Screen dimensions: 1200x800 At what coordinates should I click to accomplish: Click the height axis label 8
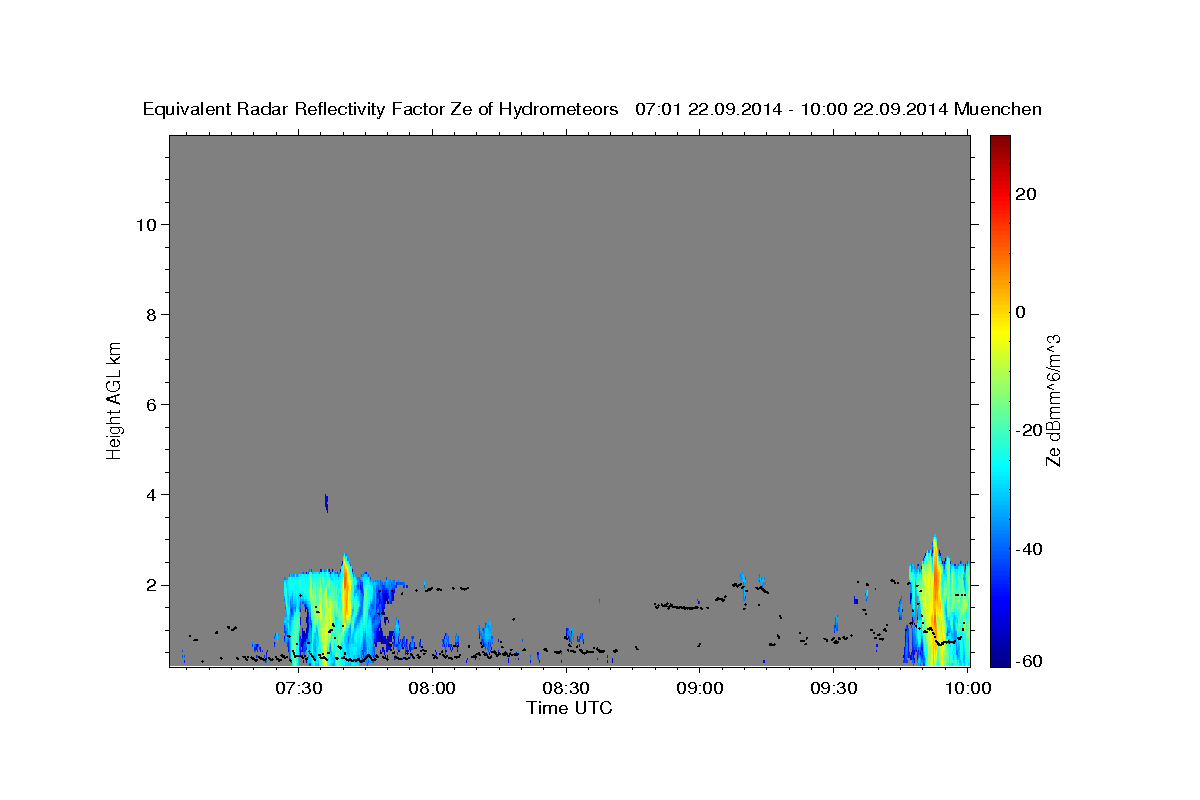(x=151, y=314)
